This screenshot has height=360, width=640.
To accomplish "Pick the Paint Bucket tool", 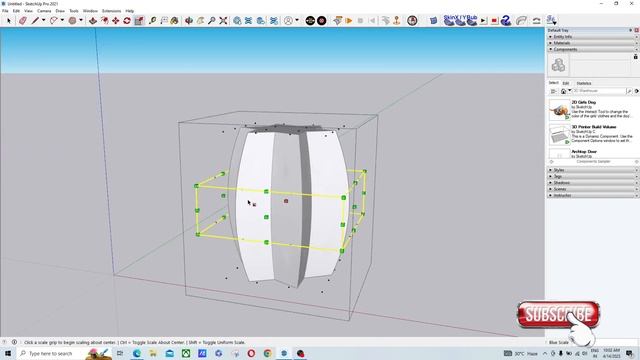I will coord(175,20).
